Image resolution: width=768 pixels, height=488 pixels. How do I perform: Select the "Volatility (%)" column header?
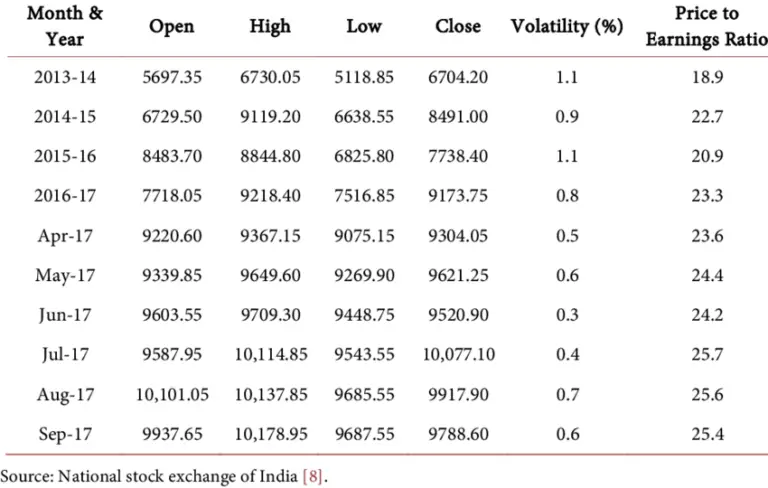(x=567, y=27)
